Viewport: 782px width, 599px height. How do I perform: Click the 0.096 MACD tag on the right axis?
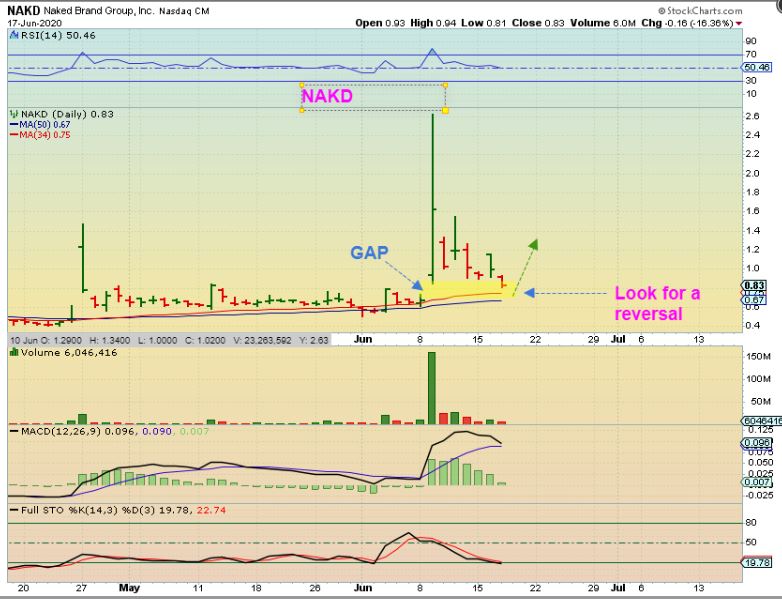(x=757, y=443)
